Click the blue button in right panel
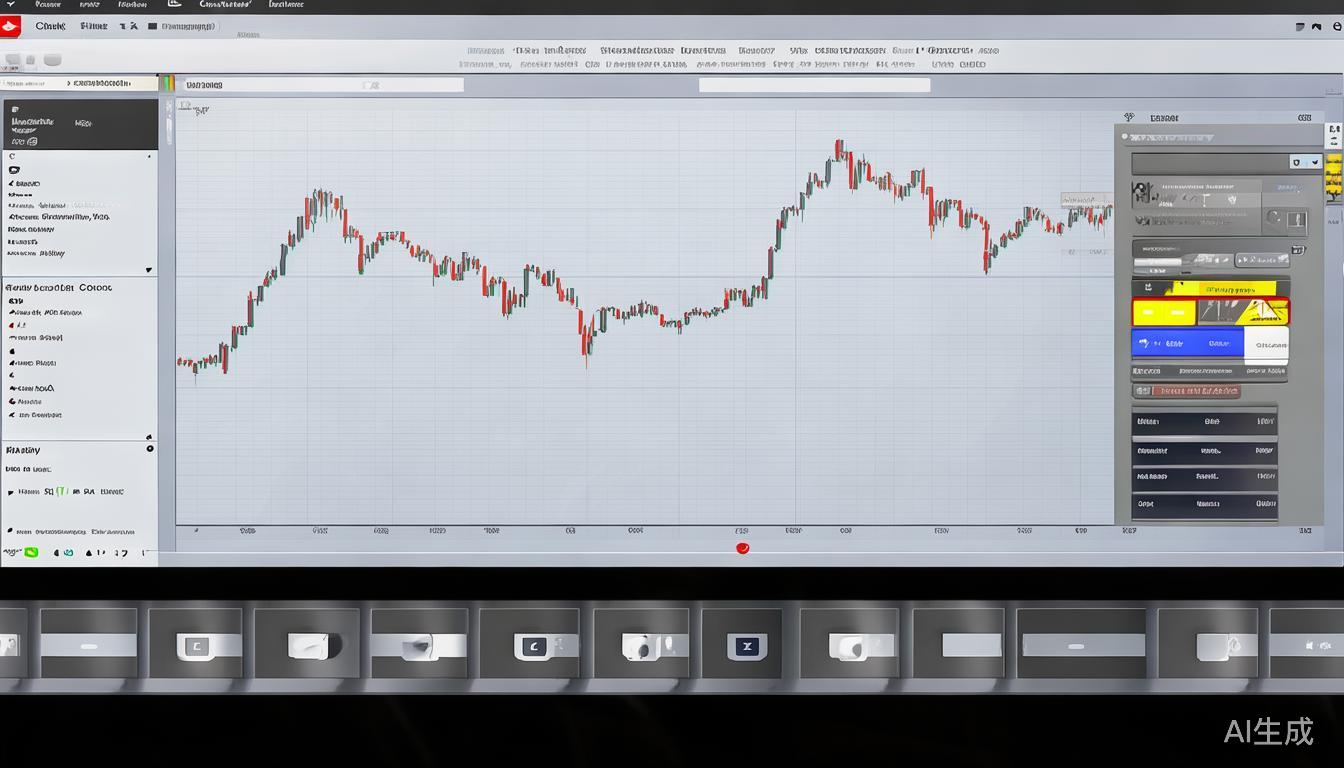The height and width of the screenshot is (768, 1344). click(x=1186, y=343)
